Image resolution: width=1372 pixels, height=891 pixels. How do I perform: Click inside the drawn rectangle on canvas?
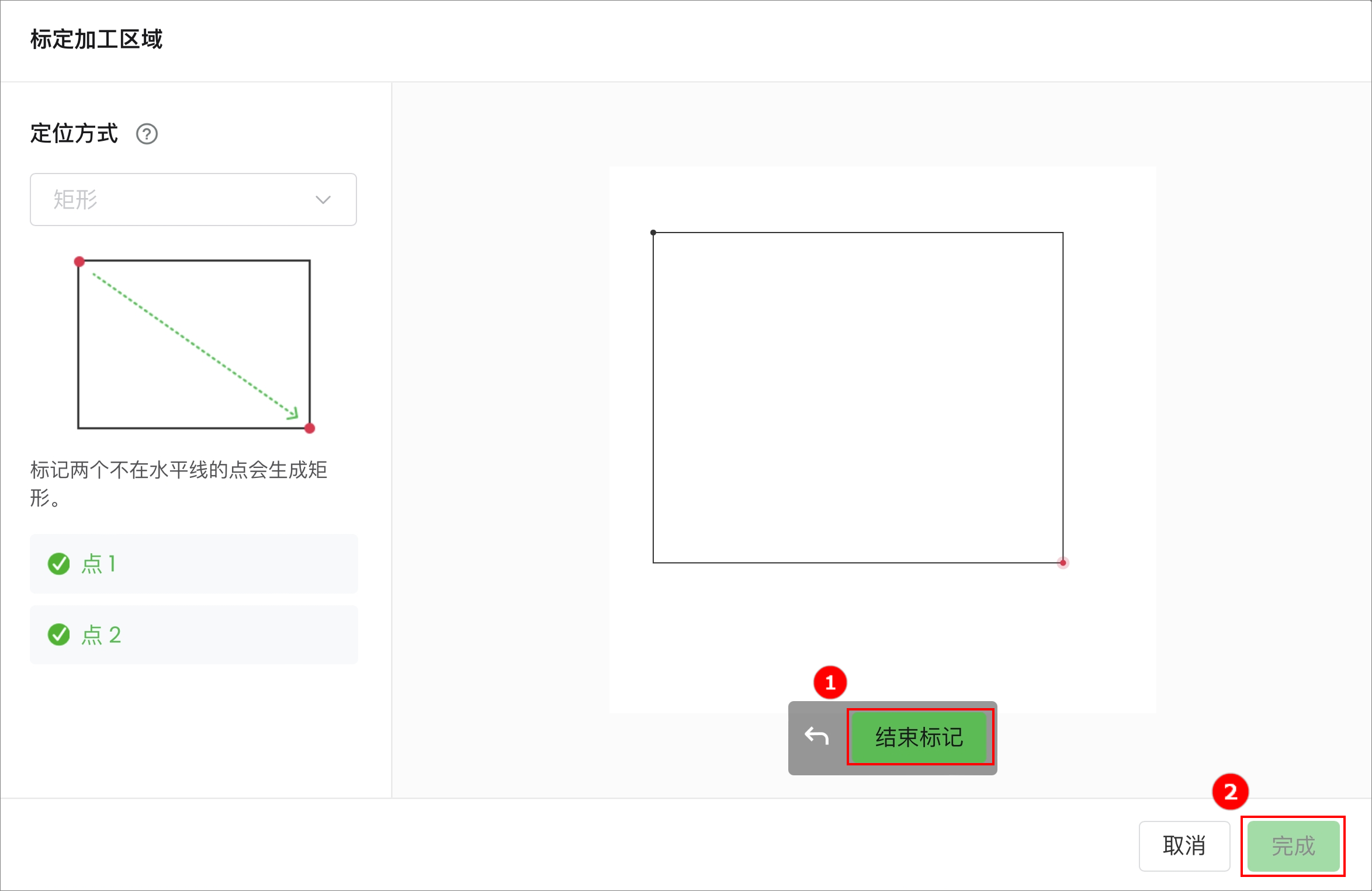tap(858, 398)
